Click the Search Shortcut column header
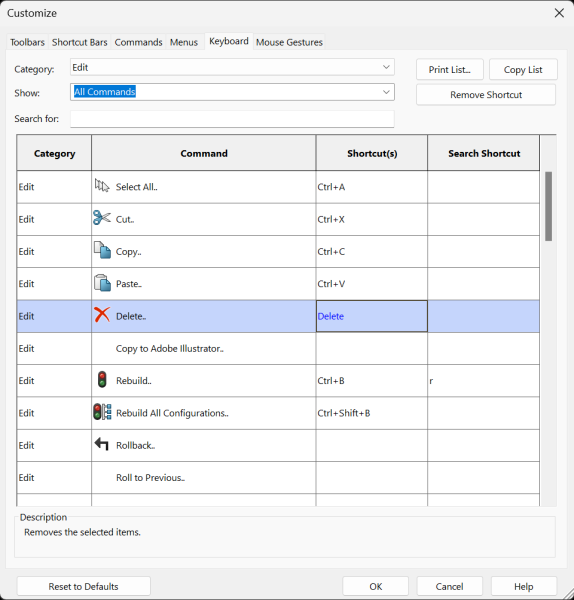The width and height of the screenshot is (574, 600). [484, 153]
